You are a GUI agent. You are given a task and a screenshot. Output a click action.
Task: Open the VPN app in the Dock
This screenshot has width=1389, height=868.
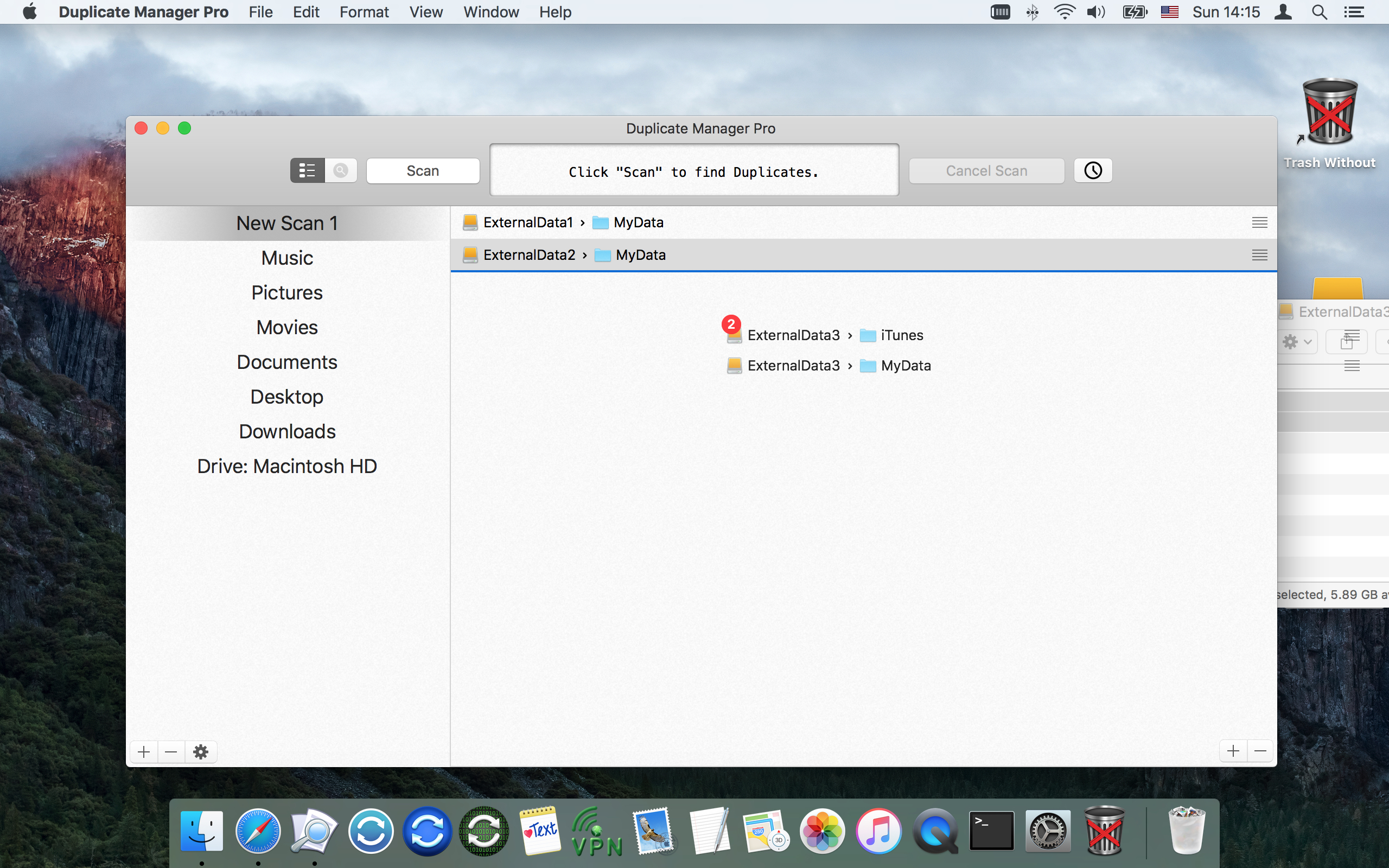point(596,831)
